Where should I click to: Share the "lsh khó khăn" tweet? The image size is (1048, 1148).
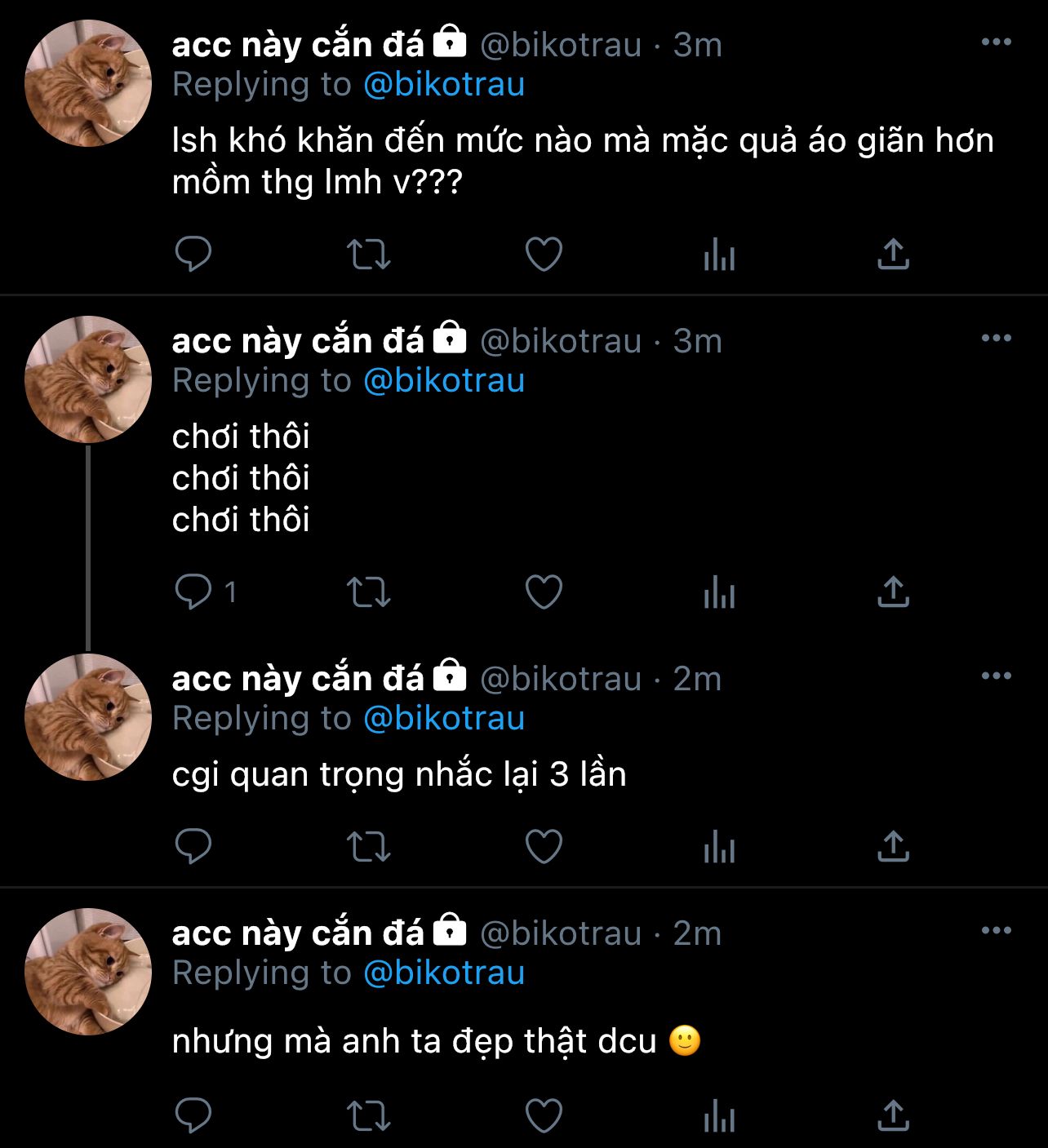click(x=893, y=255)
